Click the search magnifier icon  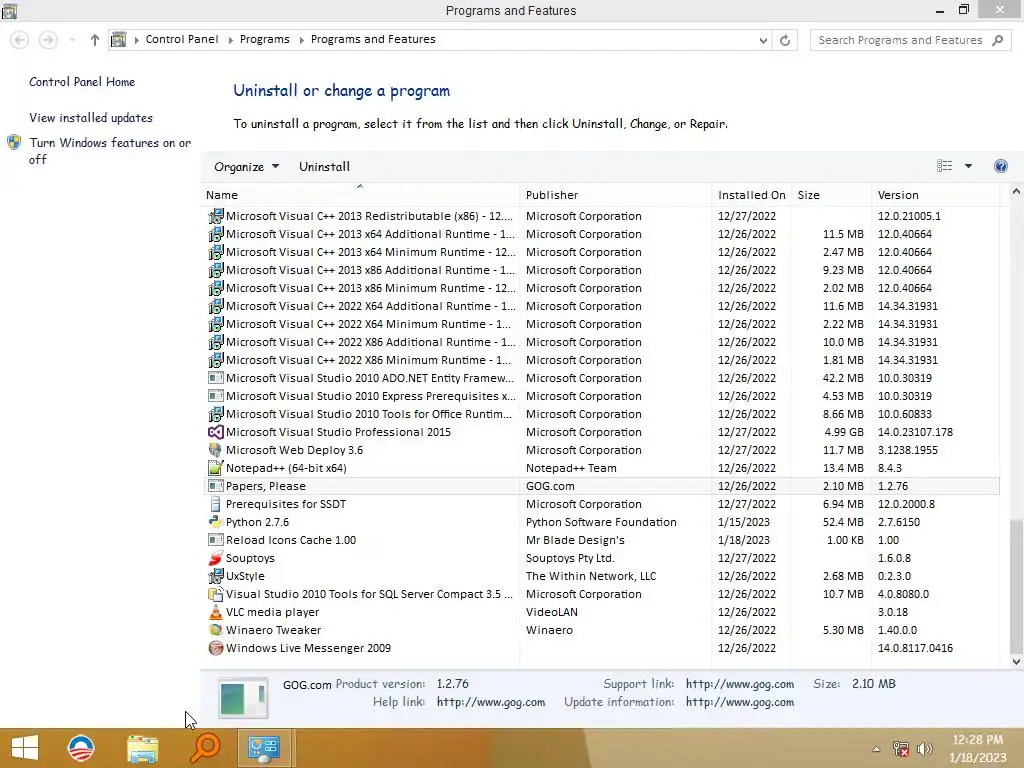tap(997, 40)
